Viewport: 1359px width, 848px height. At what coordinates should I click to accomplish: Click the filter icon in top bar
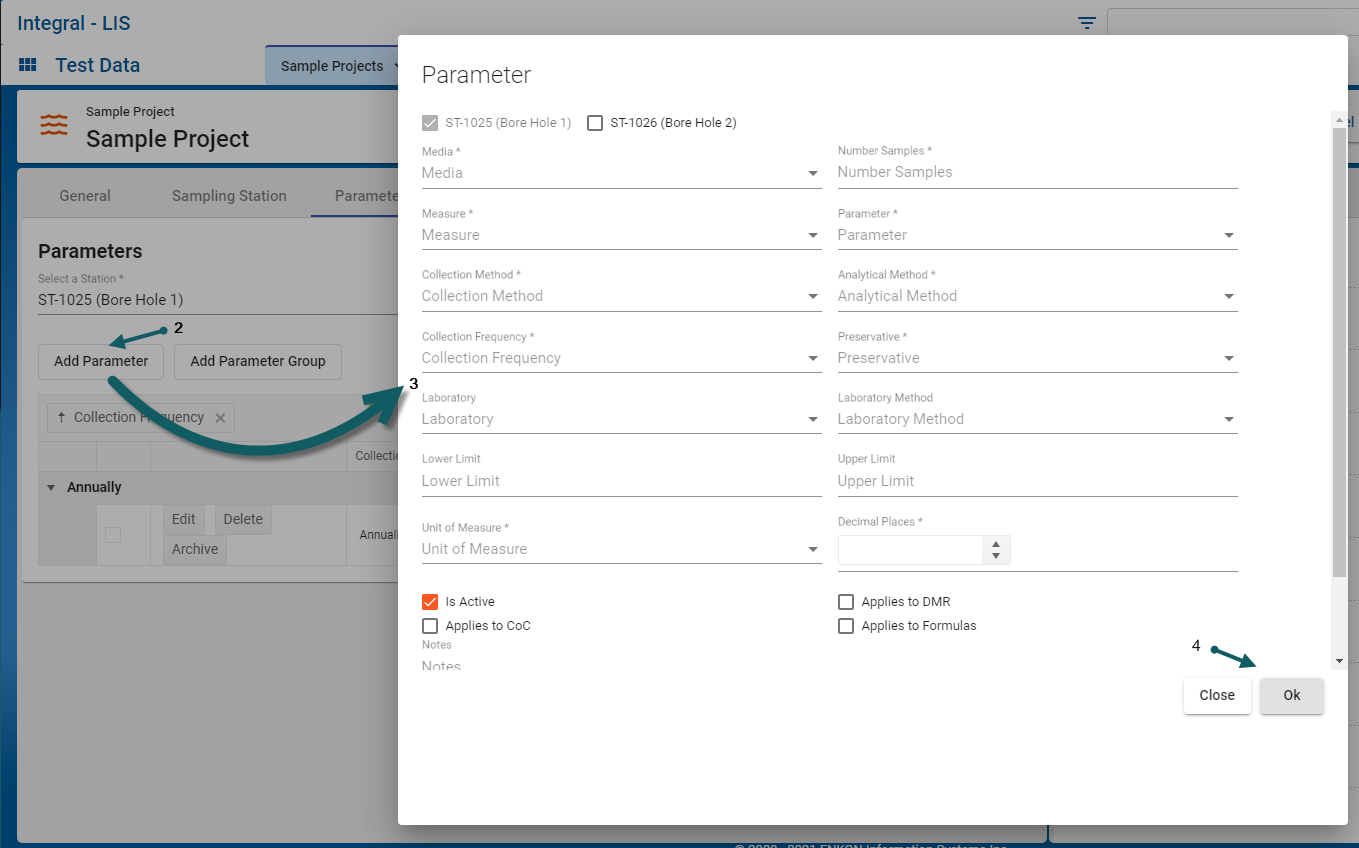(1087, 23)
